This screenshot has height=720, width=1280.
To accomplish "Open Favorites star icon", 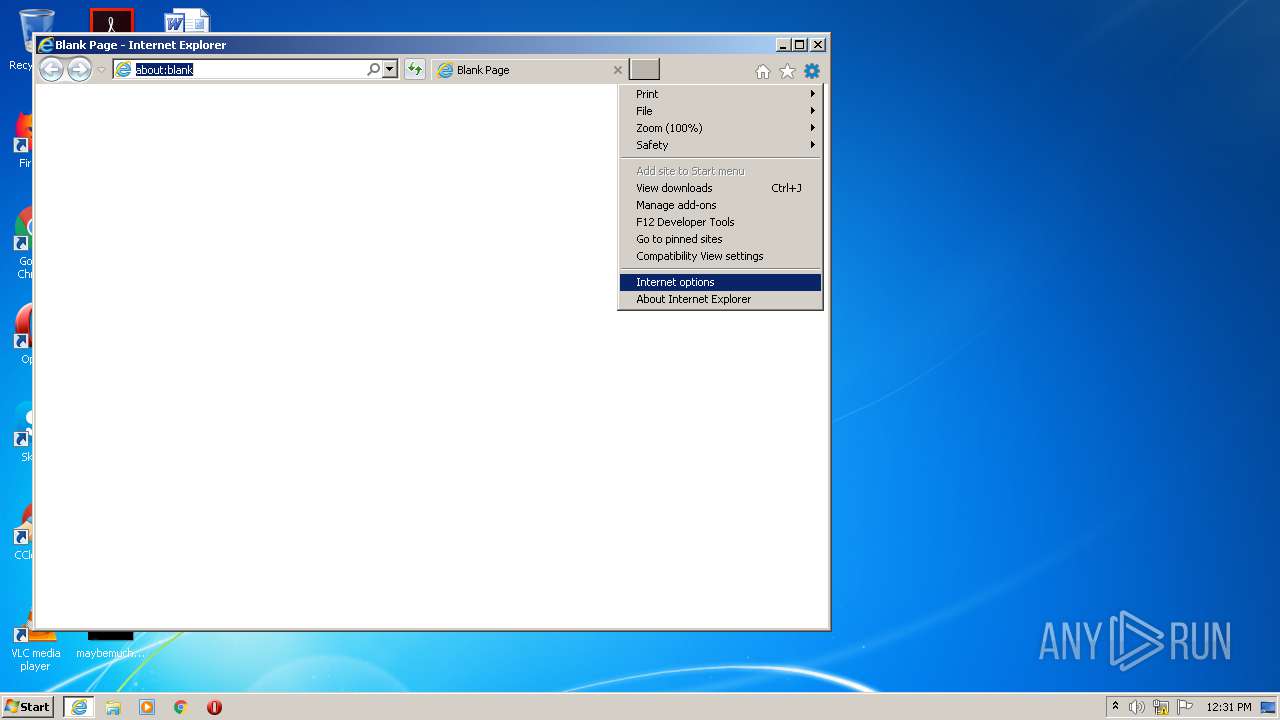I will coord(787,71).
